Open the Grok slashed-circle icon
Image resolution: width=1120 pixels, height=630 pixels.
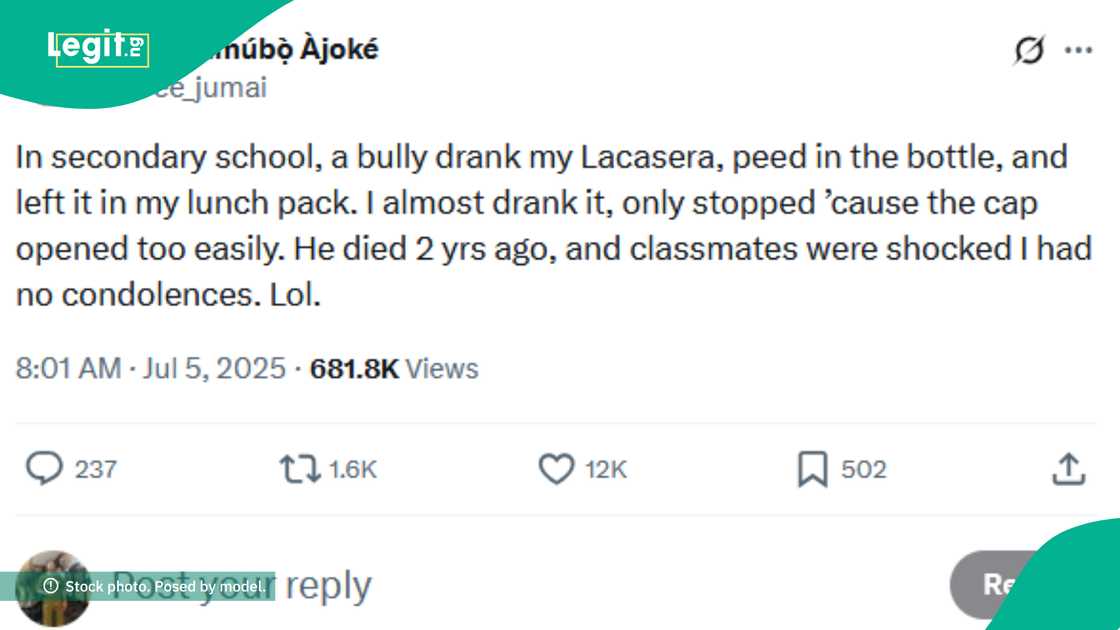(x=1028, y=50)
